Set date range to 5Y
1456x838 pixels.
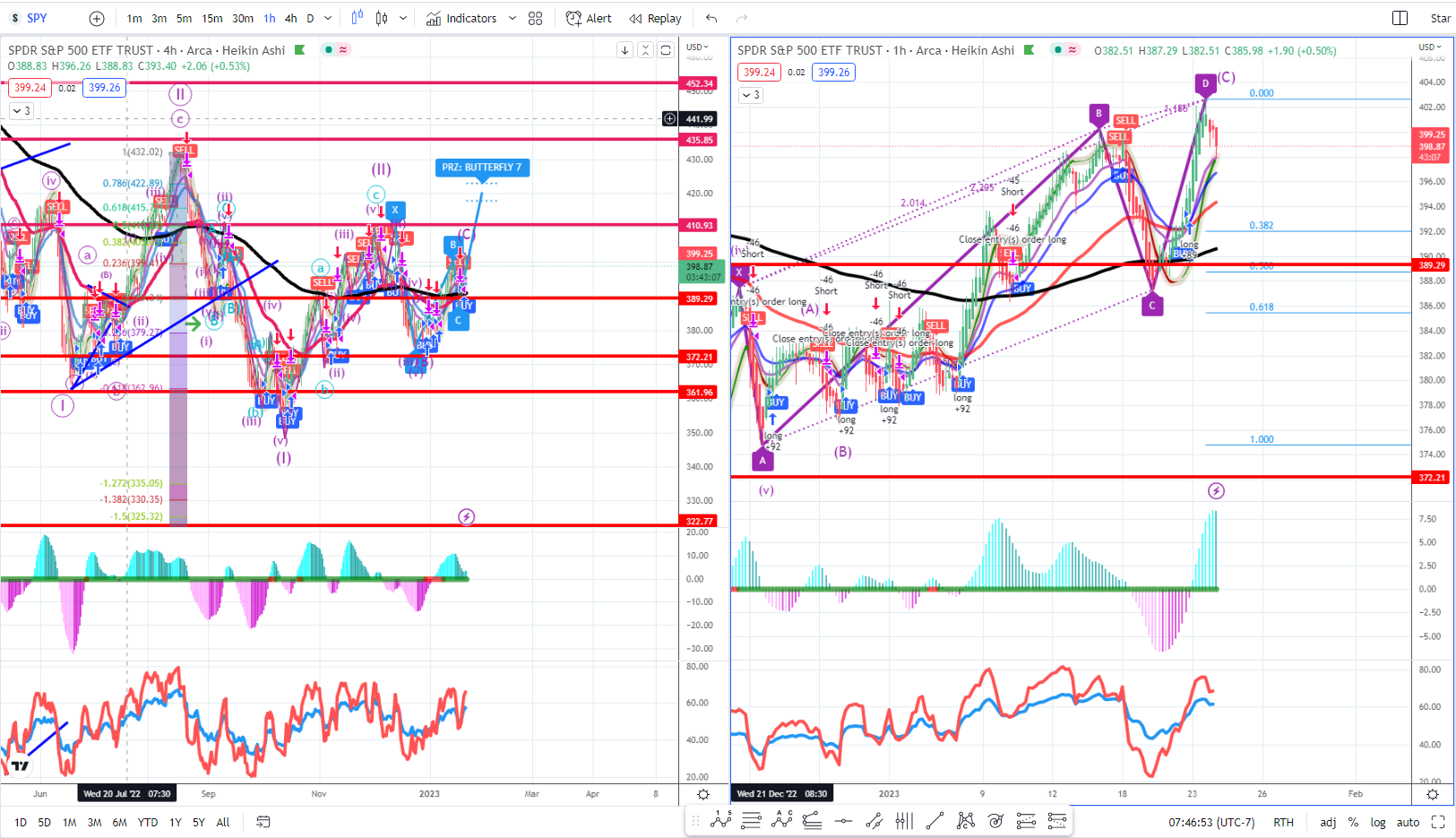(x=198, y=822)
